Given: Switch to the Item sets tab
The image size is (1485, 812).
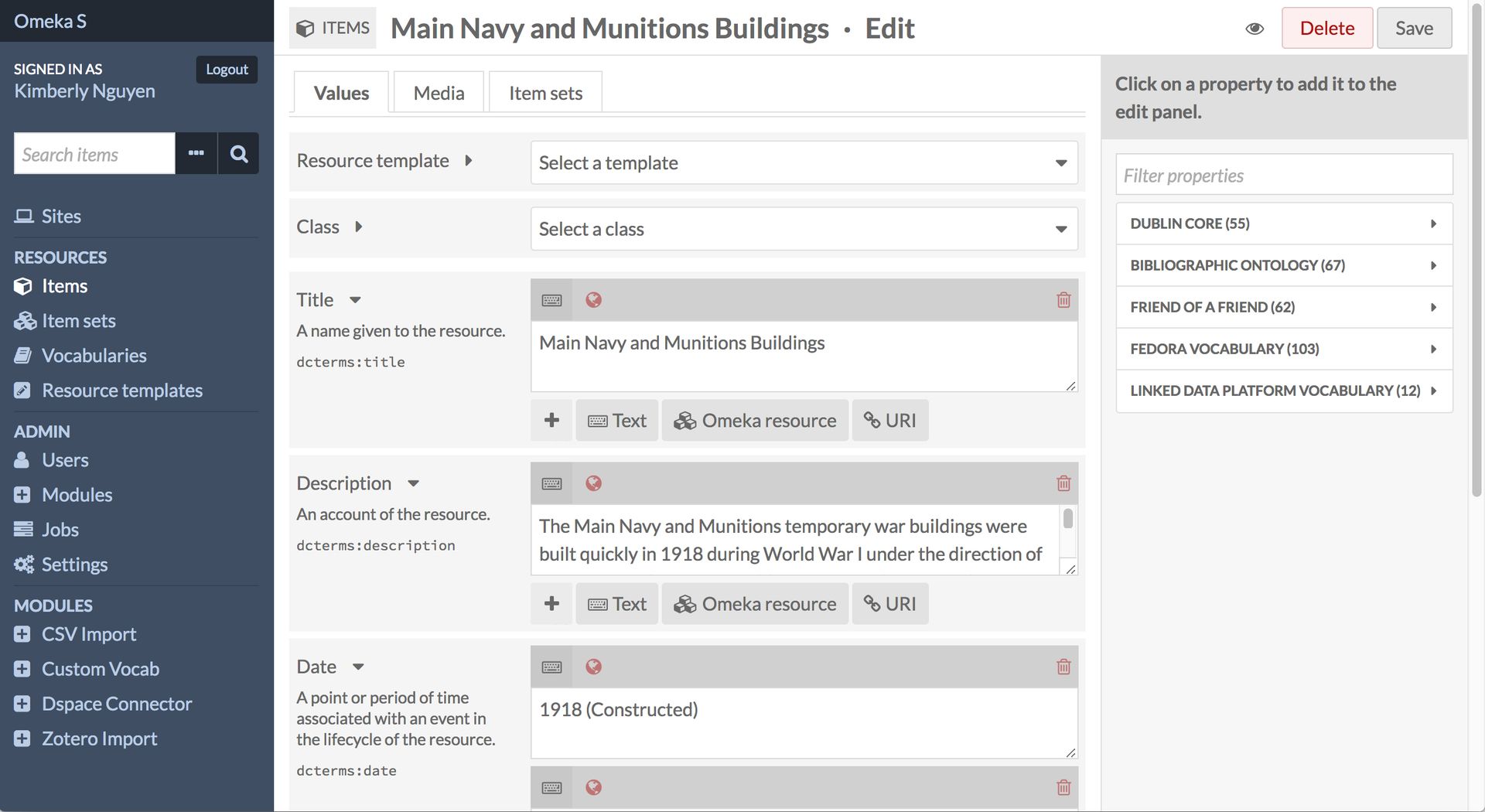Looking at the screenshot, I should [545, 94].
